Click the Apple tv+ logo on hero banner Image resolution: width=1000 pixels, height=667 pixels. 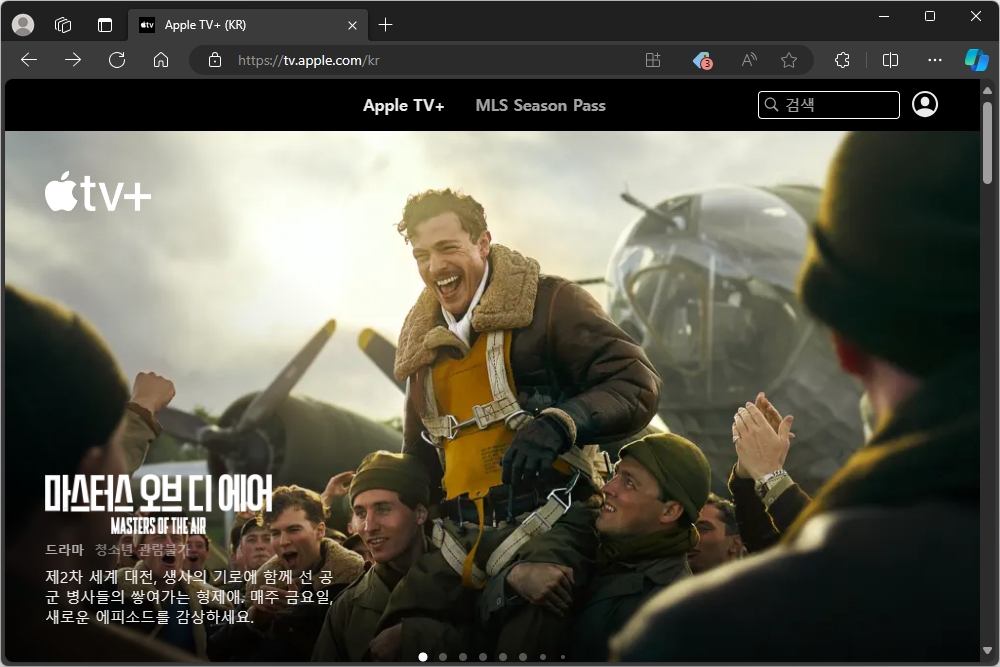[x=98, y=191]
